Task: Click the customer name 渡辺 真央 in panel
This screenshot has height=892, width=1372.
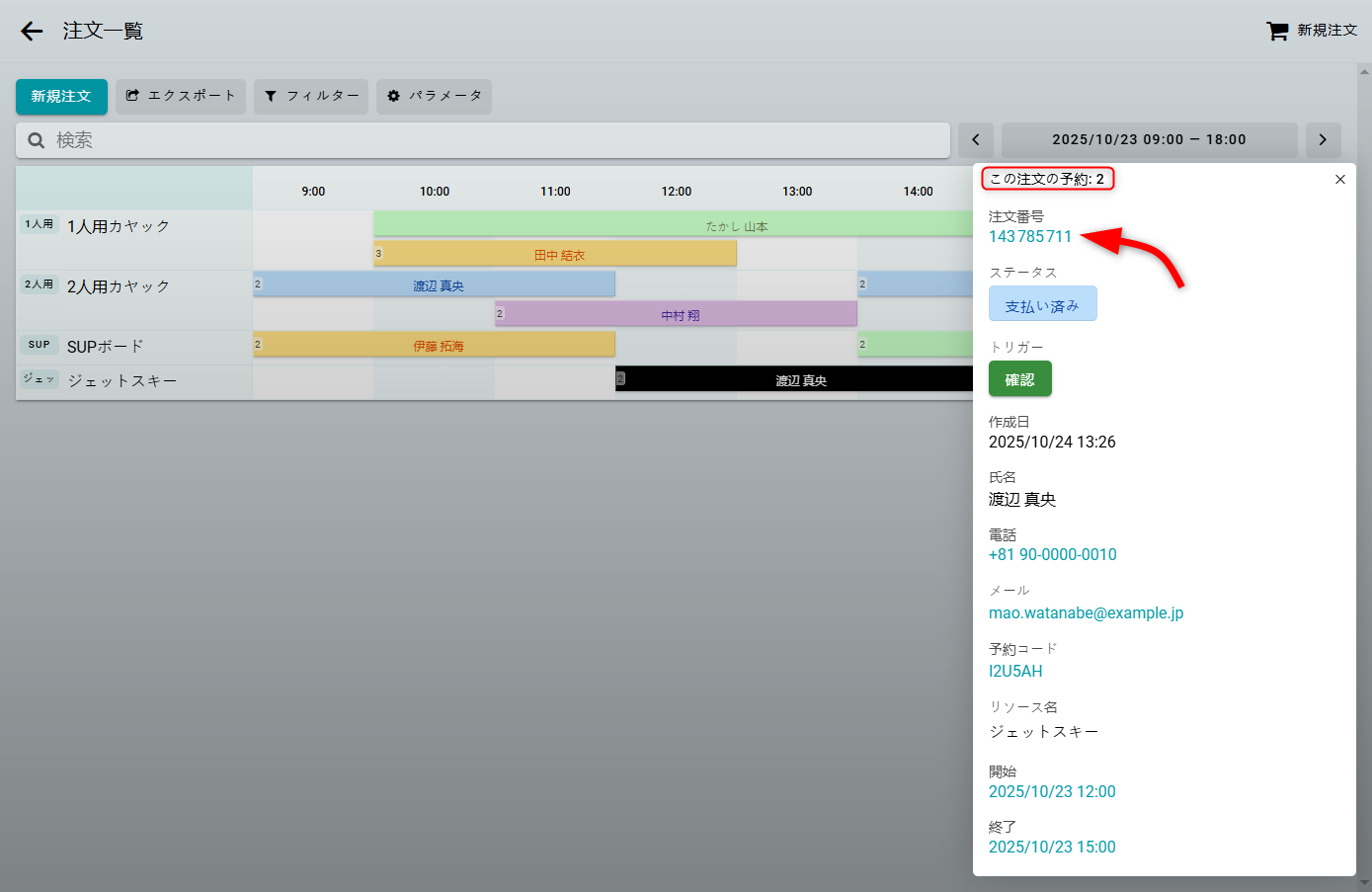Action: (x=1022, y=500)
